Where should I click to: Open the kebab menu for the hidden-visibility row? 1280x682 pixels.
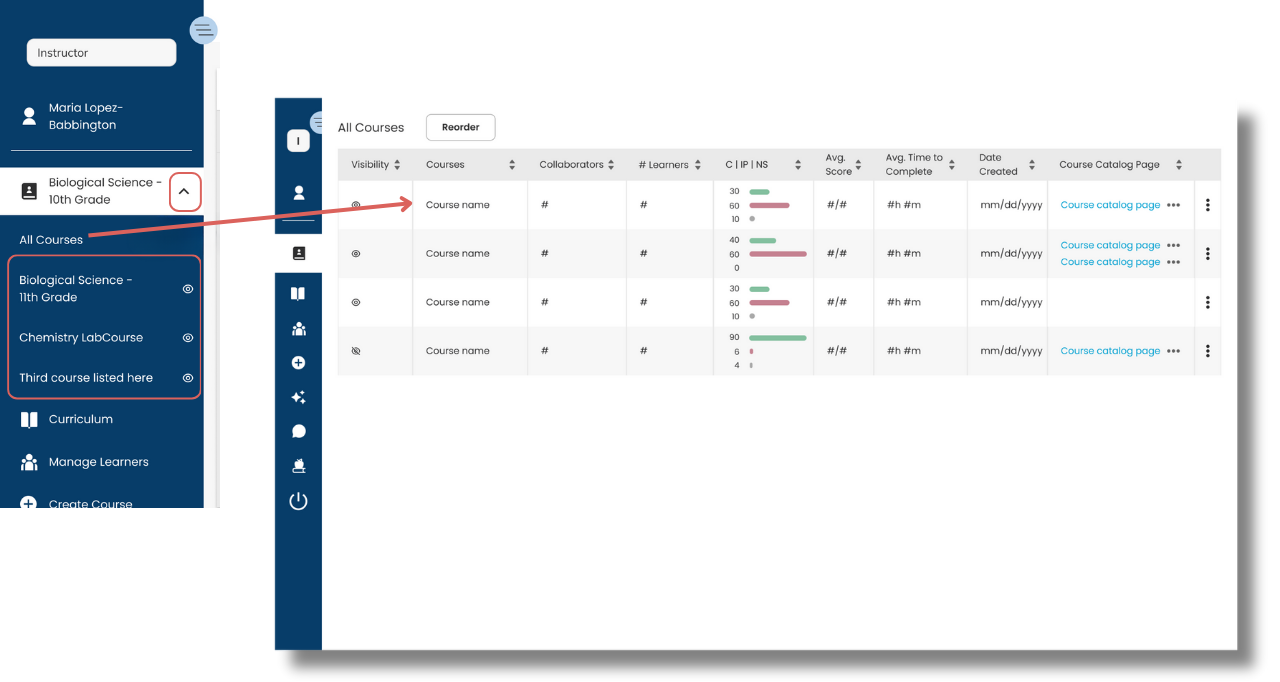[1208, 351]
